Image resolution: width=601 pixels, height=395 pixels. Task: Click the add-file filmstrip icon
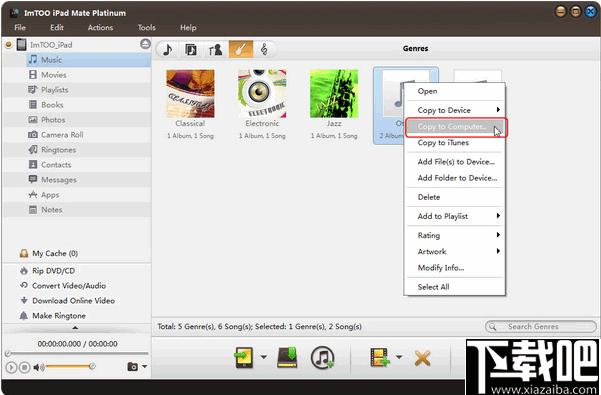[379, 357]
